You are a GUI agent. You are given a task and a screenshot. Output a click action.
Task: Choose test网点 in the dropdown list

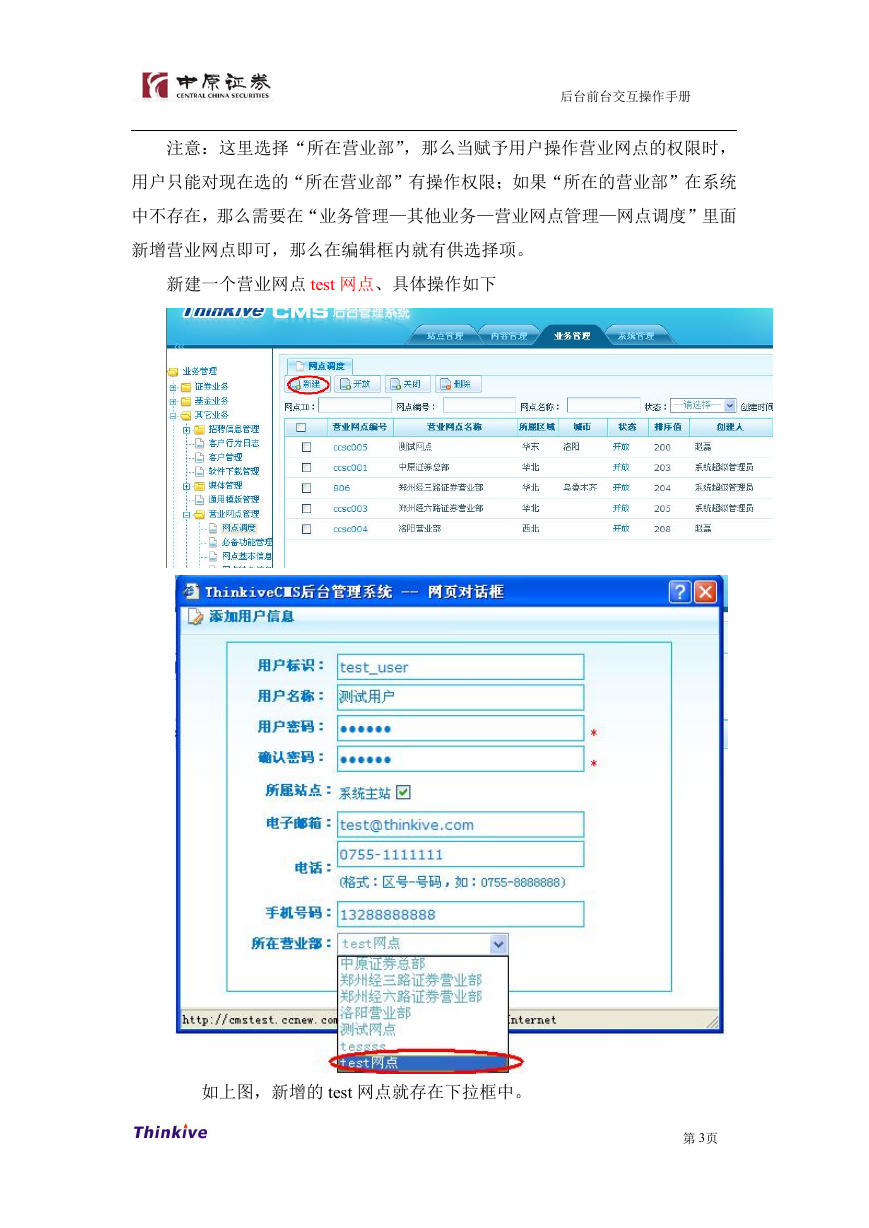point(423,1062)
